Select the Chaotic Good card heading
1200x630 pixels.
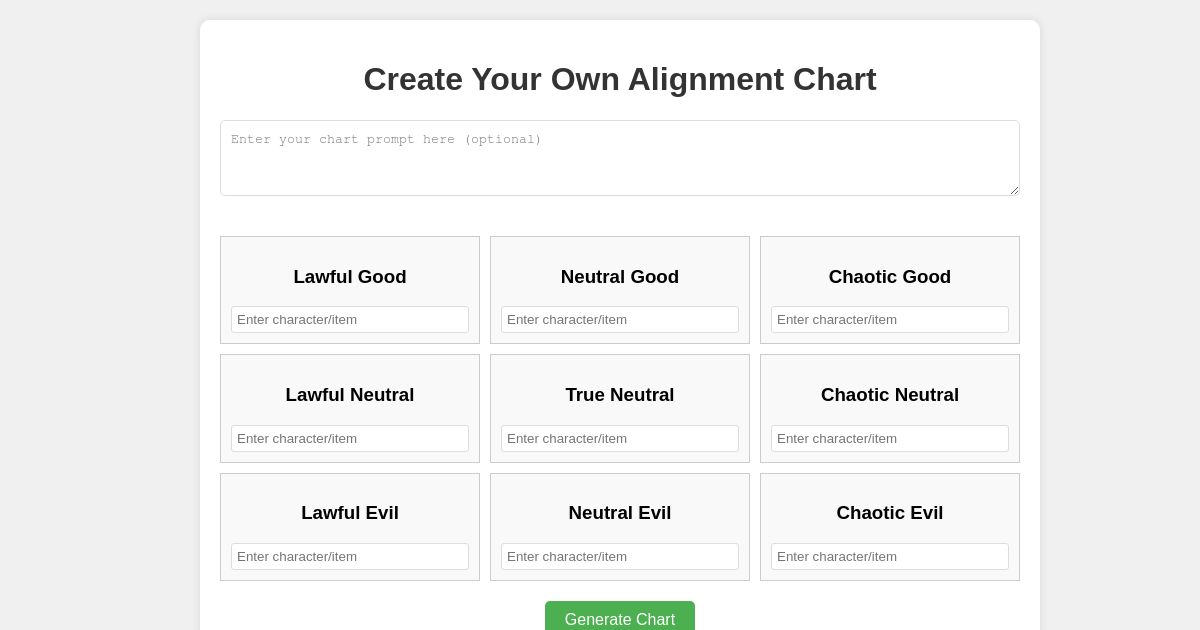(890, 277)
